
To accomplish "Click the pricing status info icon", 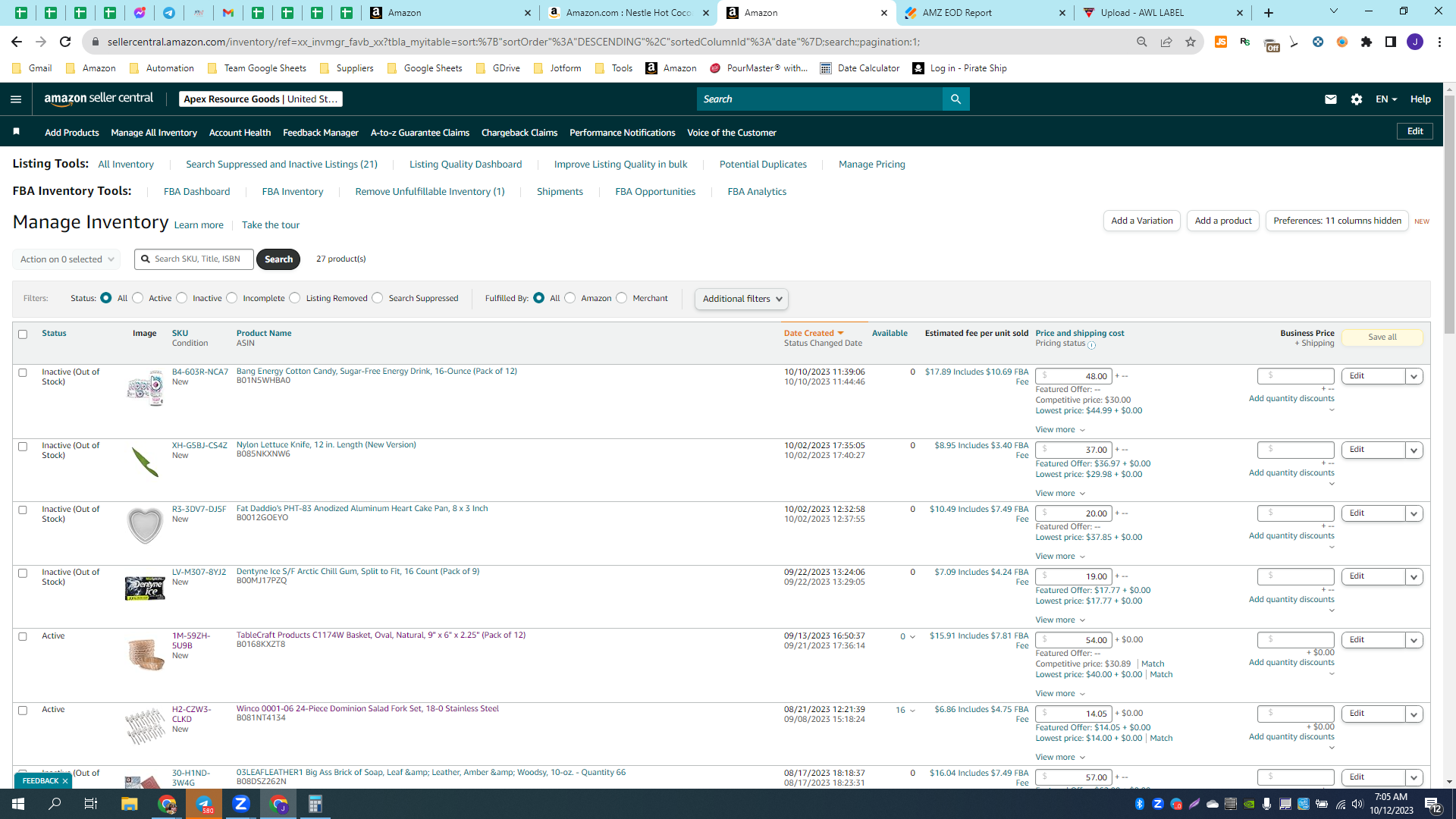I will (x=1092, y=345).
